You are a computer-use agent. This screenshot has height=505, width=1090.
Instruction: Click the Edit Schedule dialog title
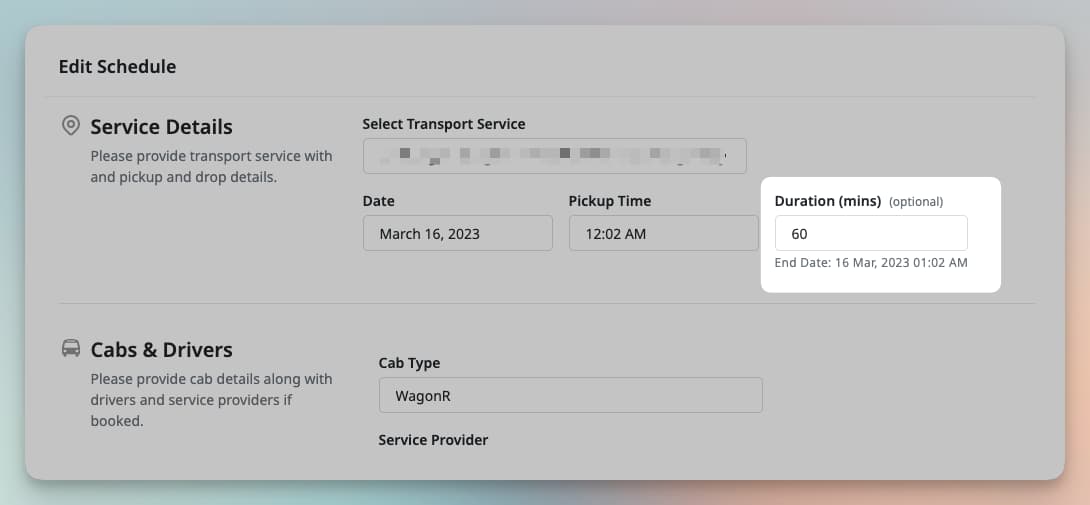coord(117,67)
